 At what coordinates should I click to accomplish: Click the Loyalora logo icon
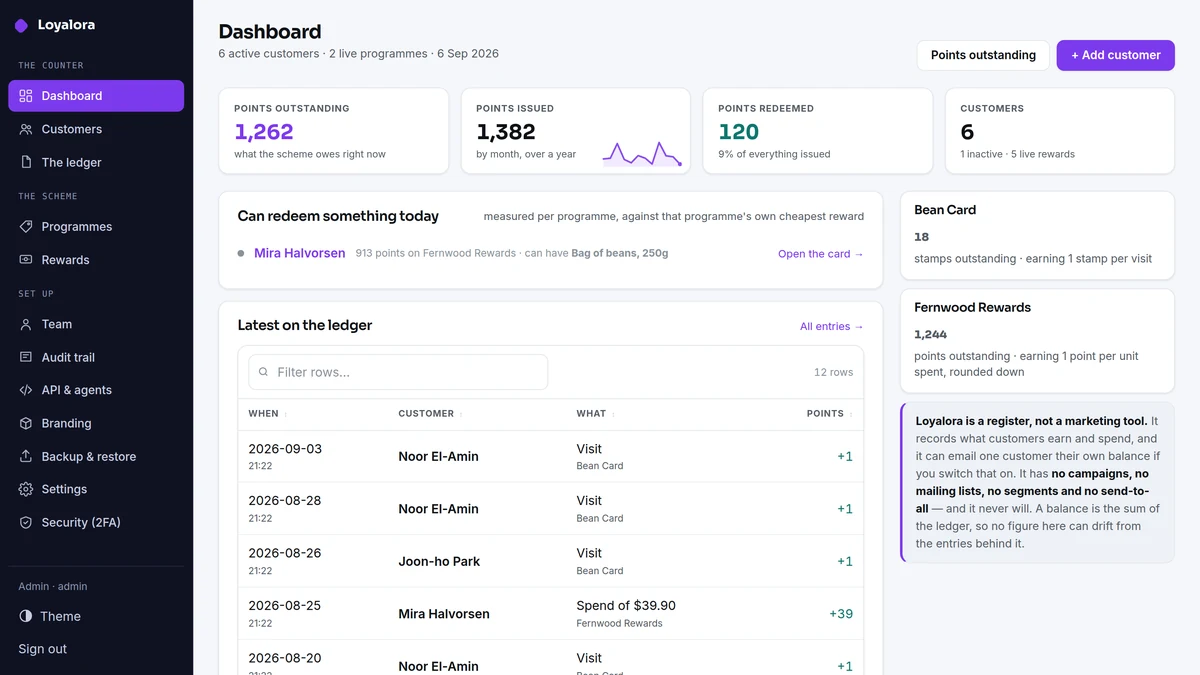pos(21,25)
